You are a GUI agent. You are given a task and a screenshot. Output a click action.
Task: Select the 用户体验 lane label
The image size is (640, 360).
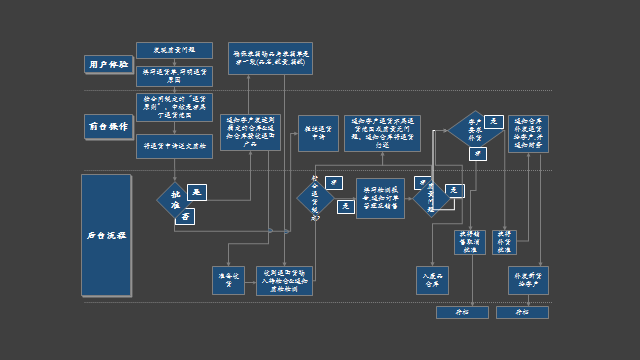(x=109, y=64)
